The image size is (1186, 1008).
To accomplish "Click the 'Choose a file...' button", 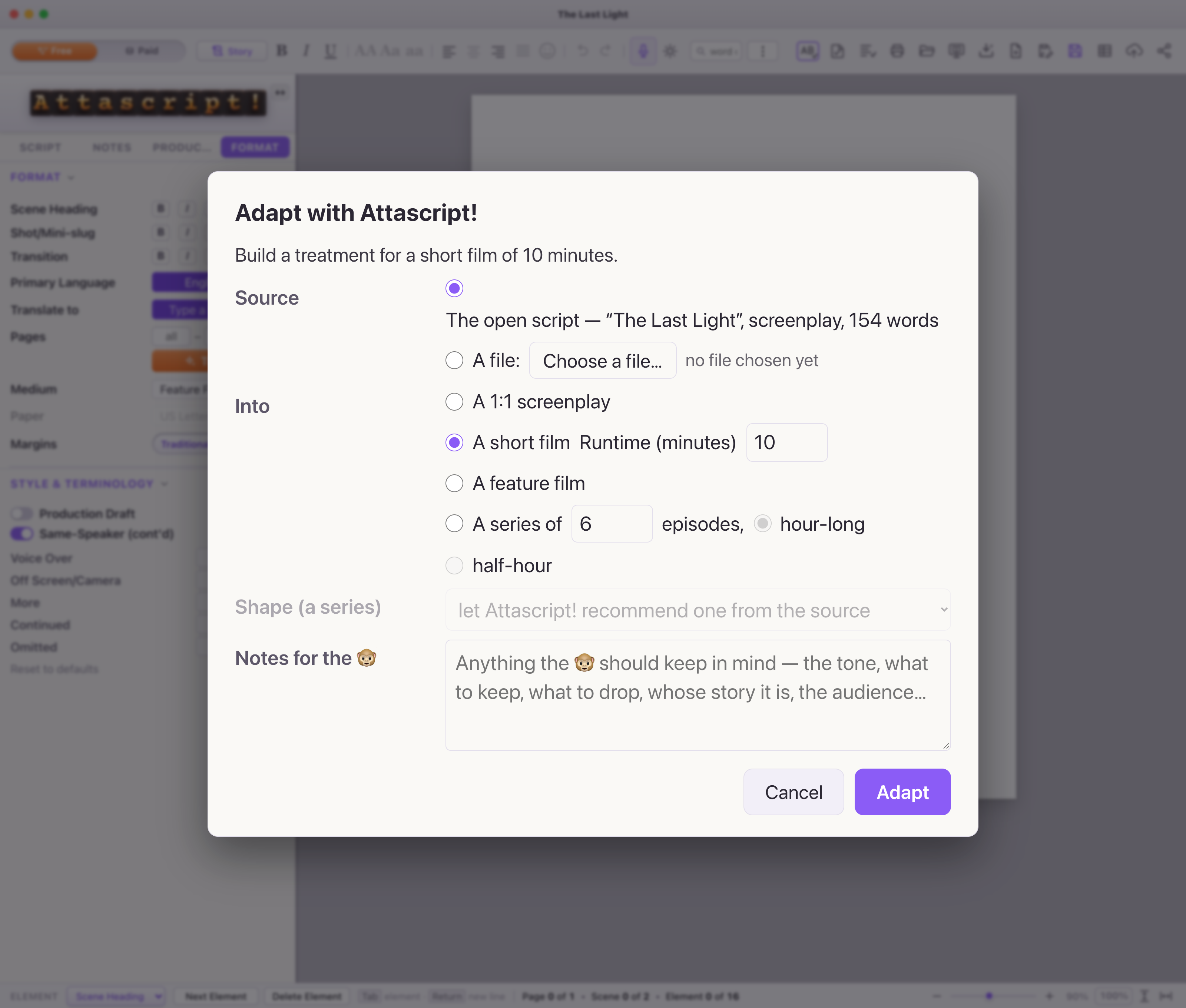I will [x=602, y=361].
